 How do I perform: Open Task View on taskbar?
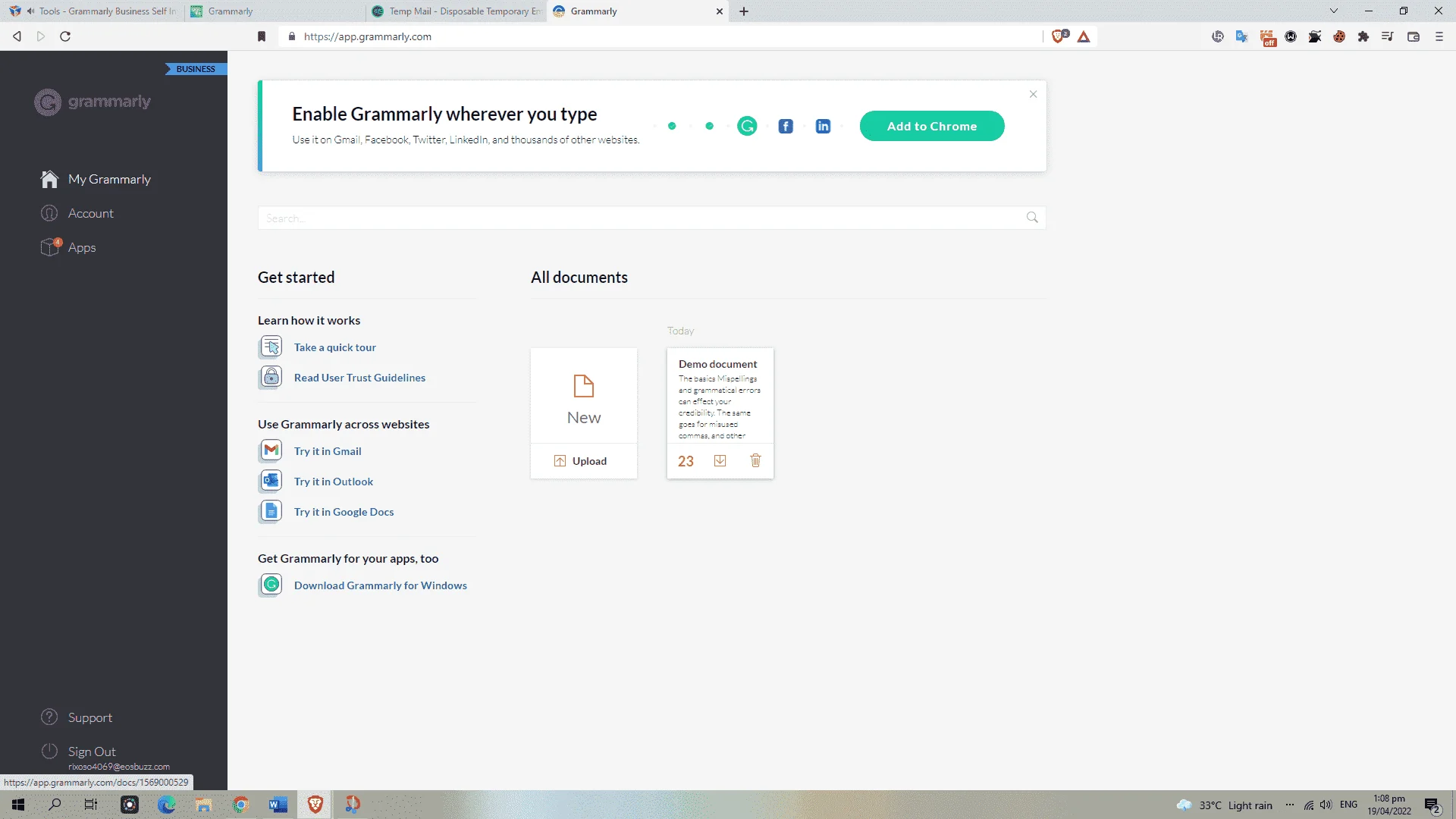coord(91,805)
